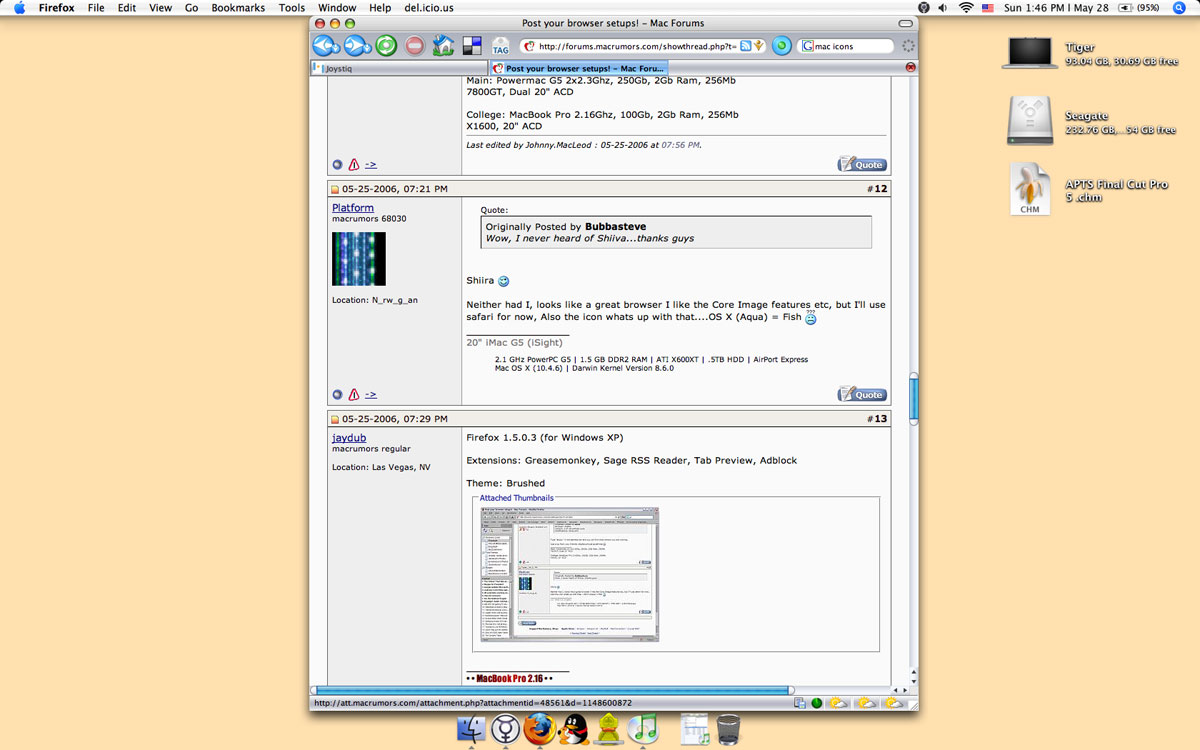Open Spotlight search in the menu bar

pos(1180,7)
